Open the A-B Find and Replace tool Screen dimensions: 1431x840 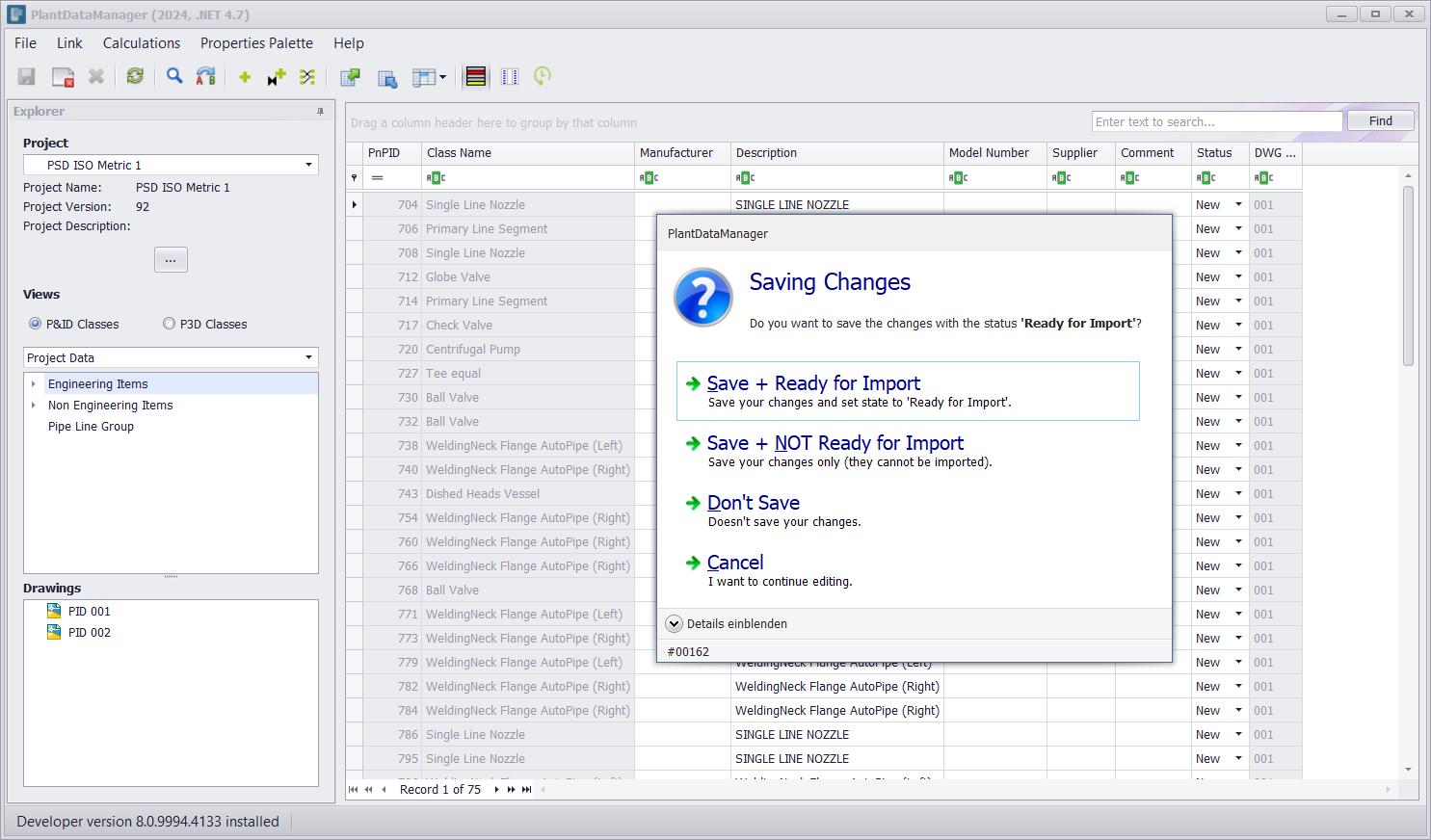click(x=206, y=76)
